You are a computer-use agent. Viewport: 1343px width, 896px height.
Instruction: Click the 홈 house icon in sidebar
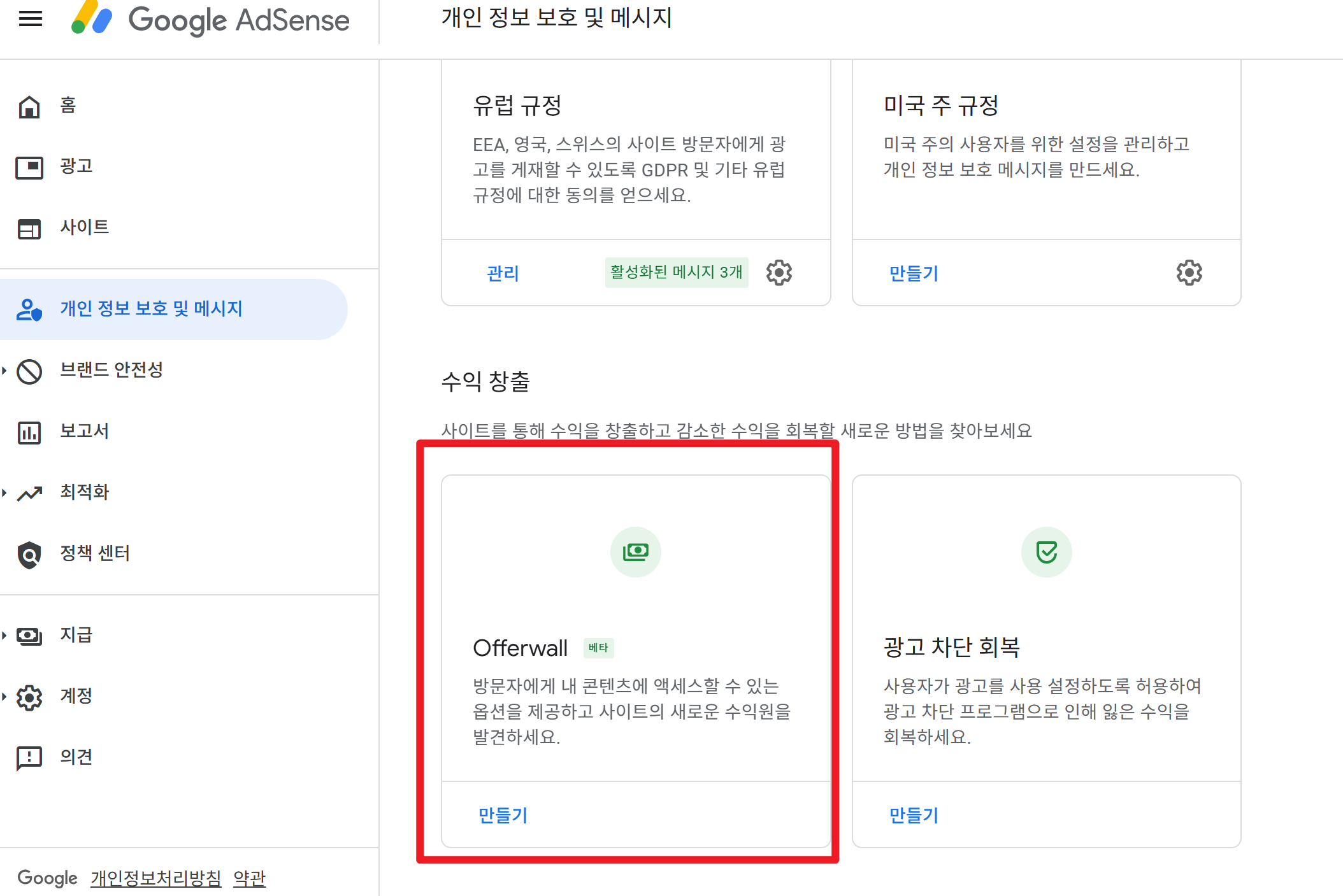[x=29, y=106]
